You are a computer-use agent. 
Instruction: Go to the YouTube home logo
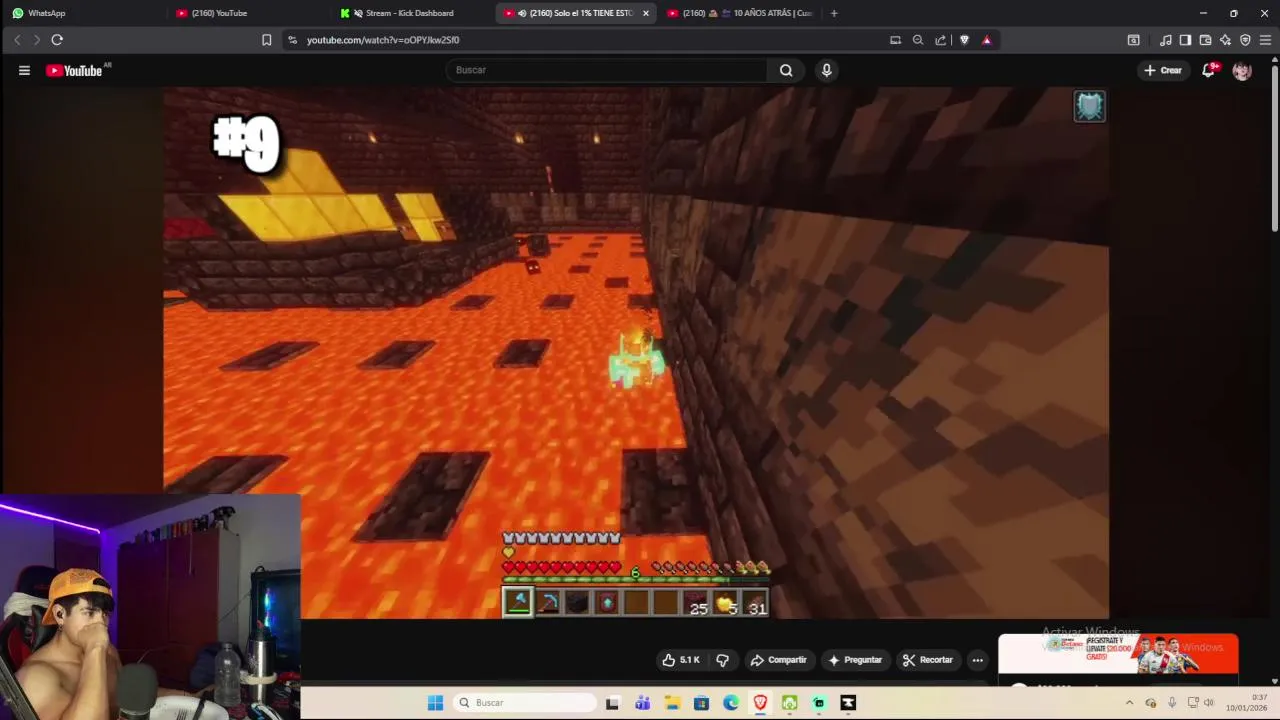[75, 70]
